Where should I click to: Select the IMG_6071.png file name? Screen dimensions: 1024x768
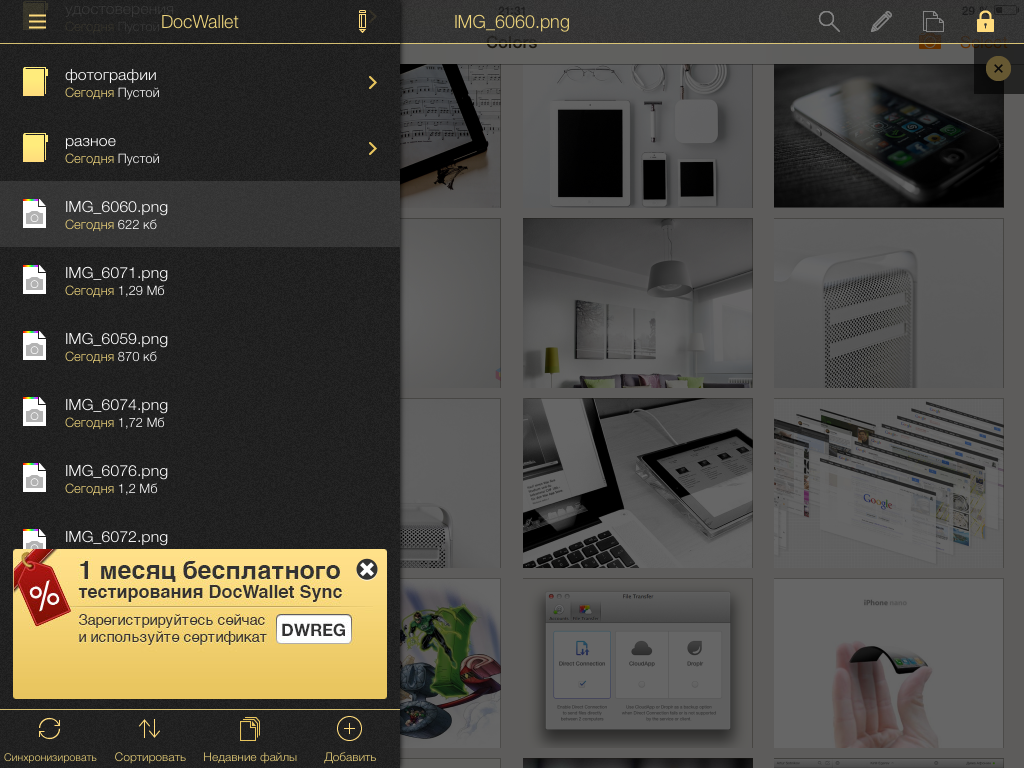tap(116, 272)
